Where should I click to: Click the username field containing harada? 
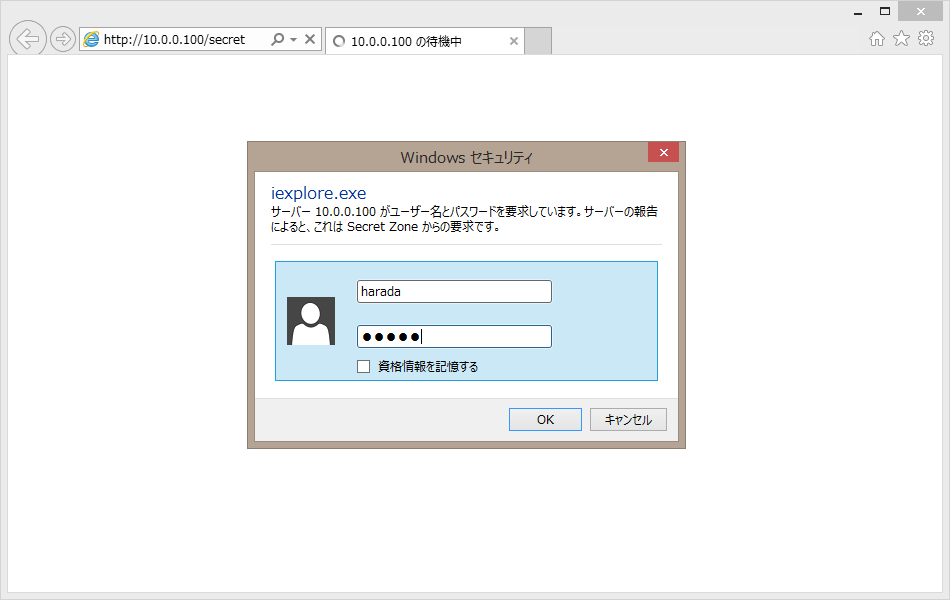[454, 291]
